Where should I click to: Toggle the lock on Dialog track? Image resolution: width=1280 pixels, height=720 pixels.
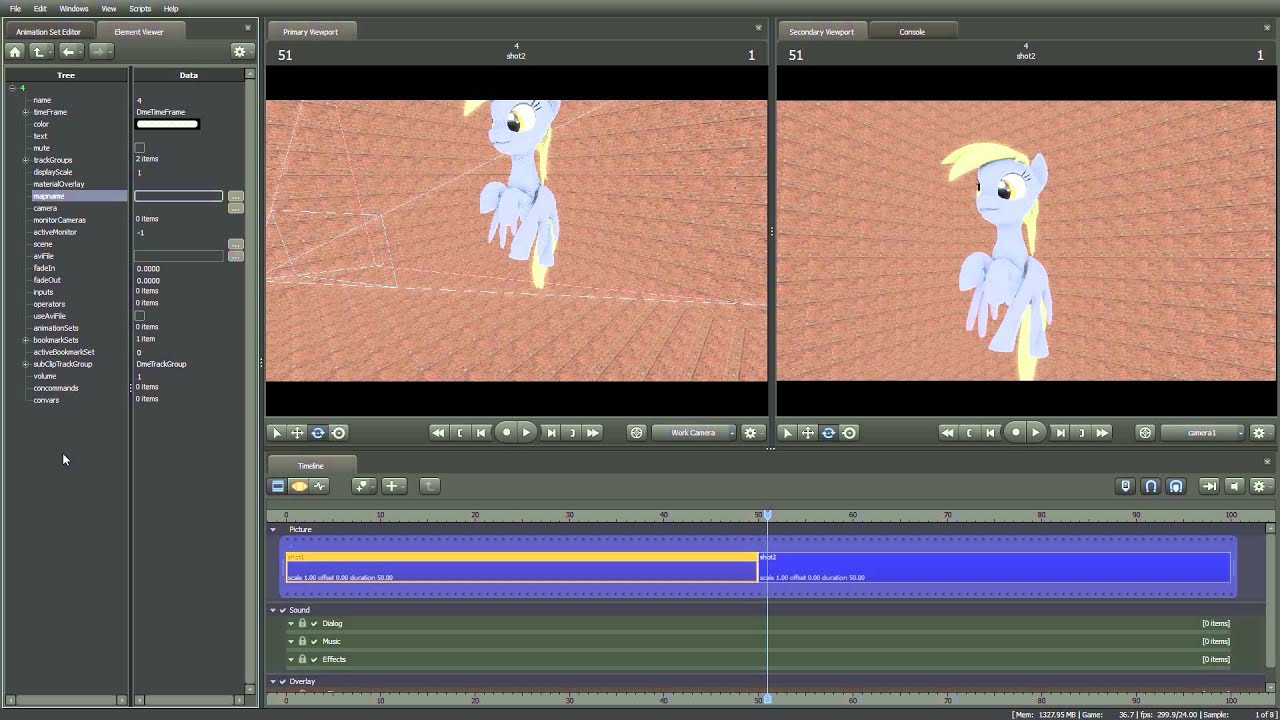coord(302,624)
